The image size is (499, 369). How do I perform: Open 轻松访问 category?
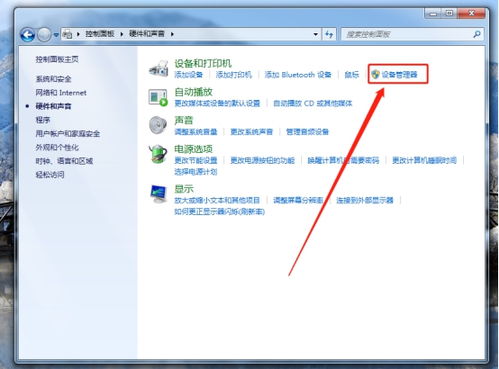pyautogui.click(x=50, y=175)
